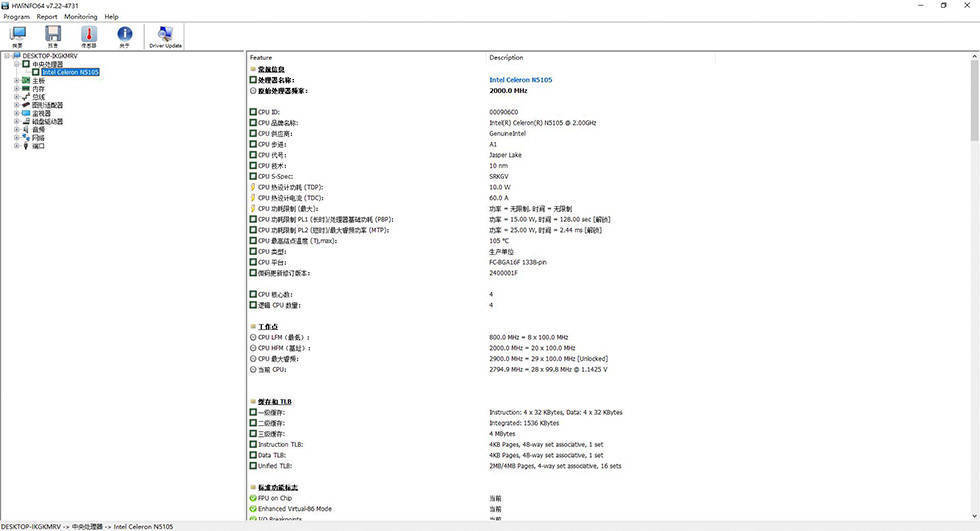The image size is (980, 531).
Task: Select the computer icon beside DESKTOP-IKGKMRV
Action: [x=17, y=56]
